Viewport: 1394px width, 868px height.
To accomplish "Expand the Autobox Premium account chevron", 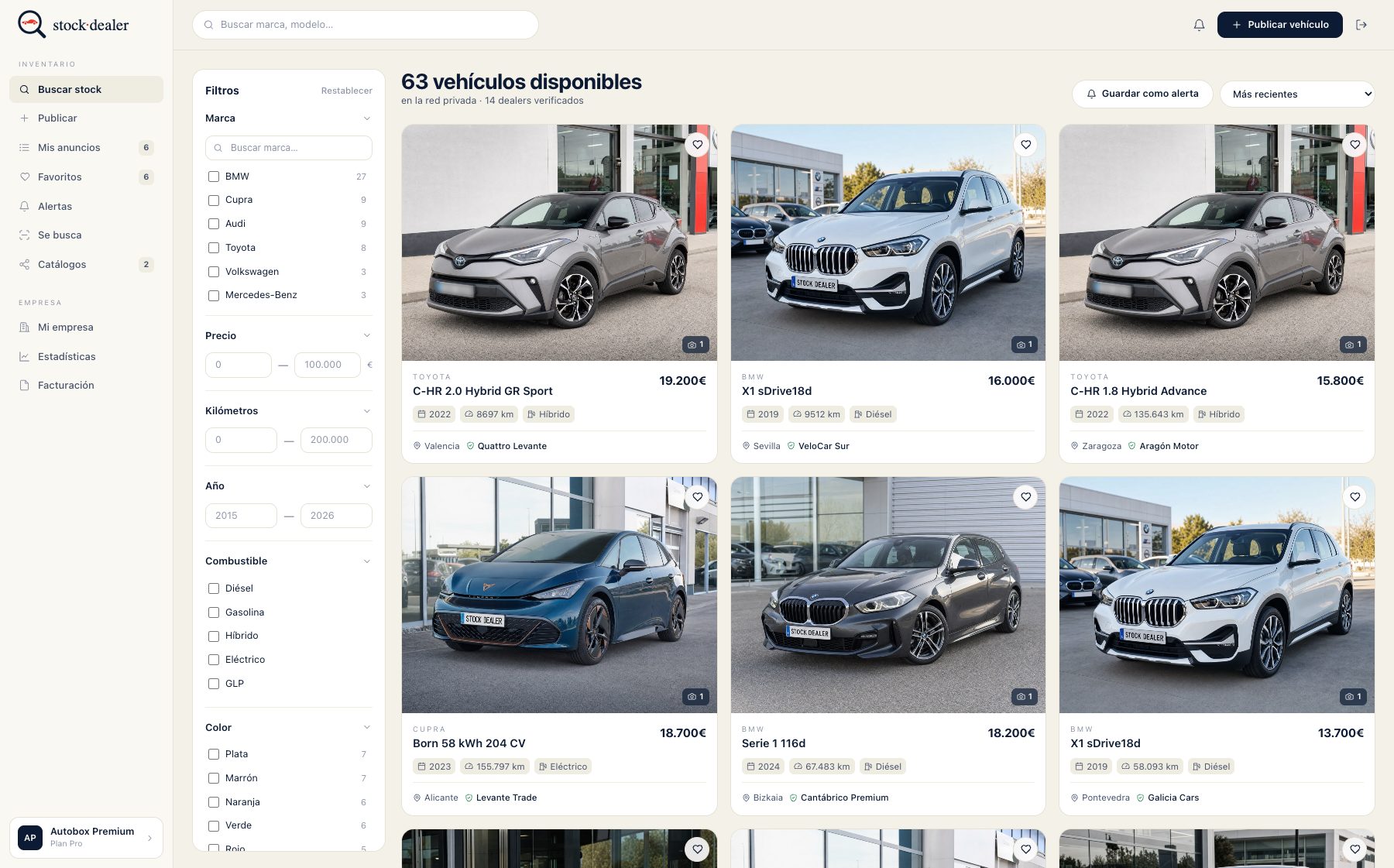I will pyautogui.click(x=149, y=838).
